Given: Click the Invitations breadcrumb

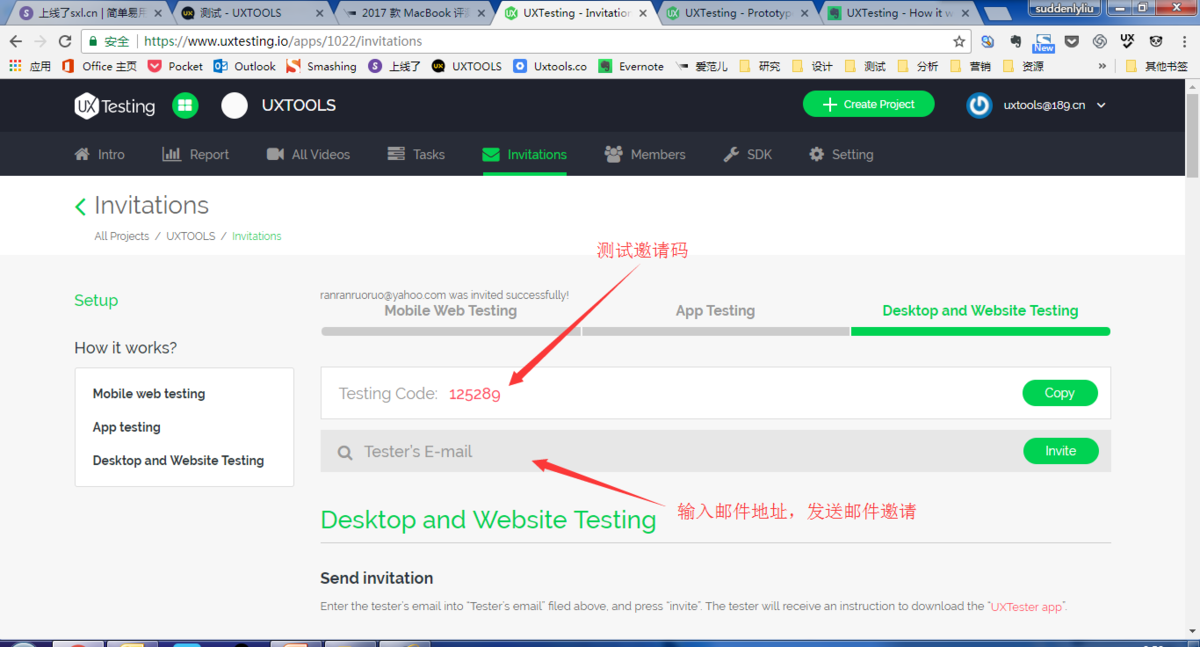Looking at the screenshot, I should tap(257, 236).
